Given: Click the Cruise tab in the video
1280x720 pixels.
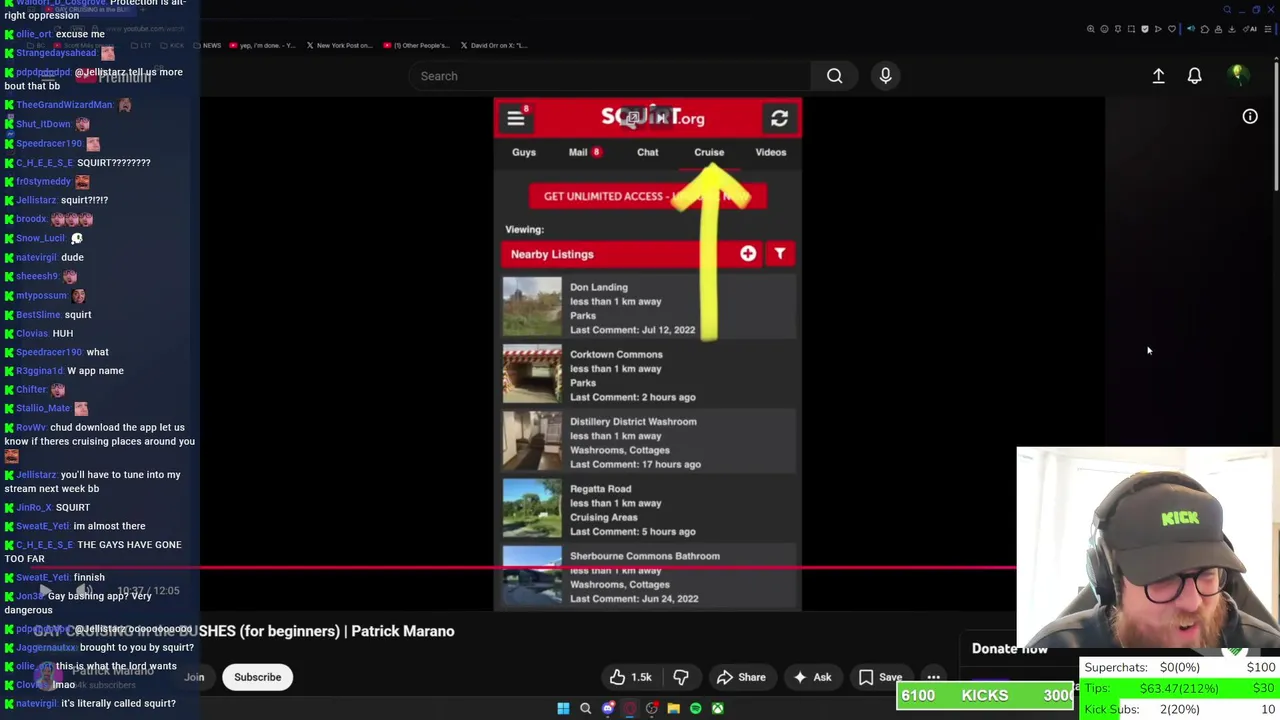Looking at the screenshot, I should coord(709,152).
